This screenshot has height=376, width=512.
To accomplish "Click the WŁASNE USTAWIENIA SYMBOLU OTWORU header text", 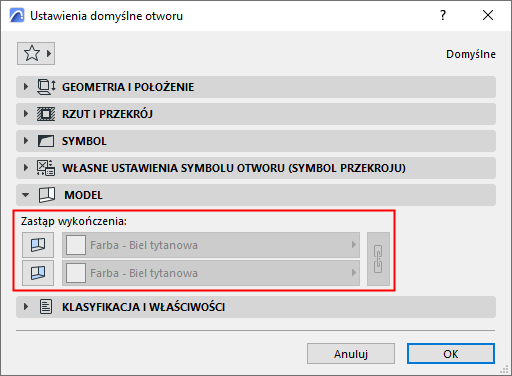I will point(234,168).
